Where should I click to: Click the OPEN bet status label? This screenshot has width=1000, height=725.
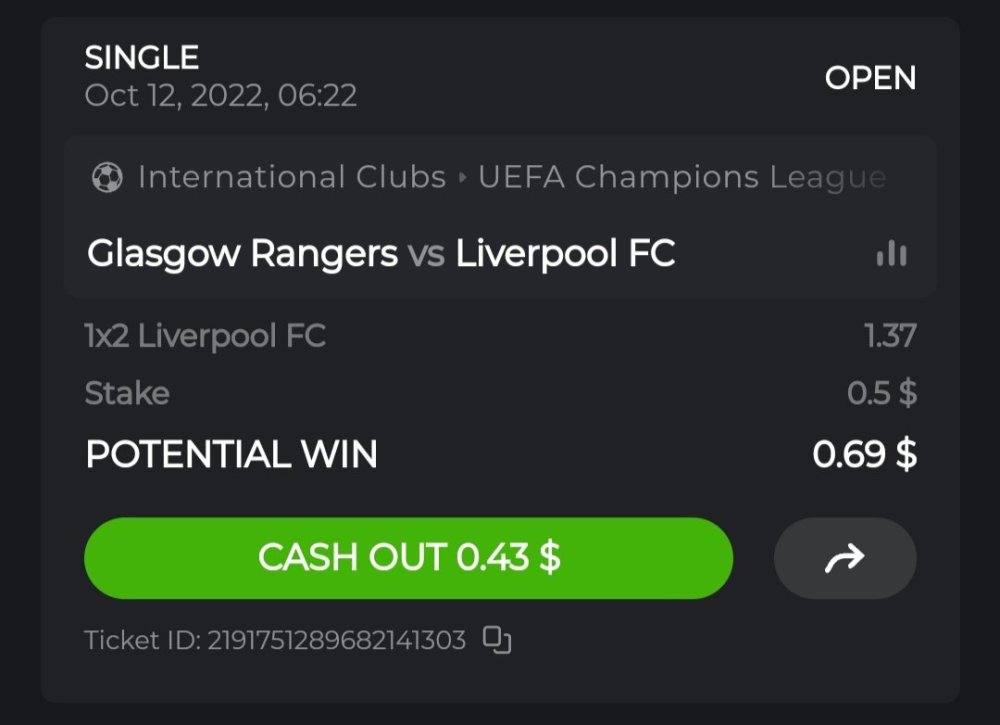tap(870, 78)
